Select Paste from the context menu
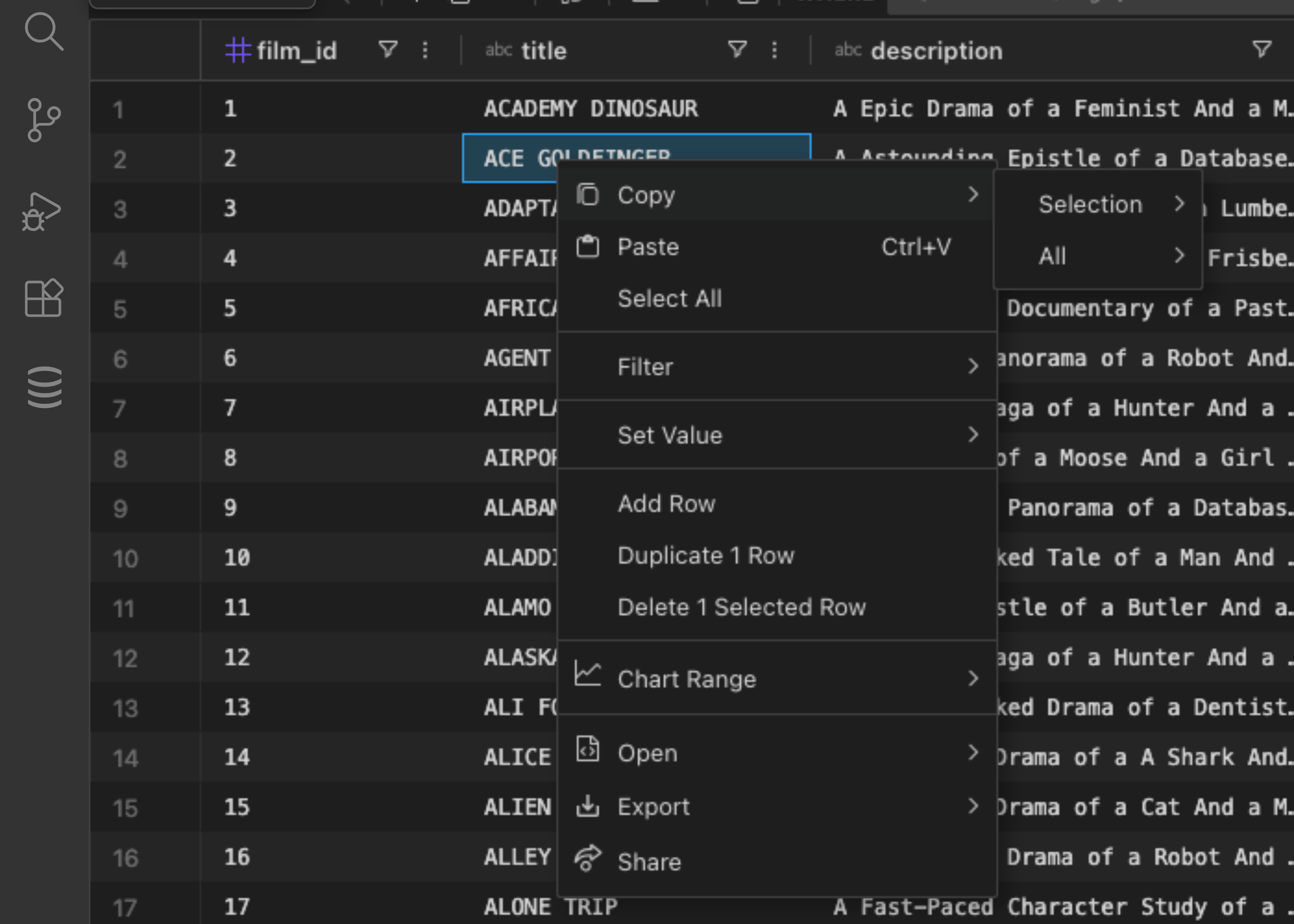This screenshot has height=924, width=1294. pos(648,246)
